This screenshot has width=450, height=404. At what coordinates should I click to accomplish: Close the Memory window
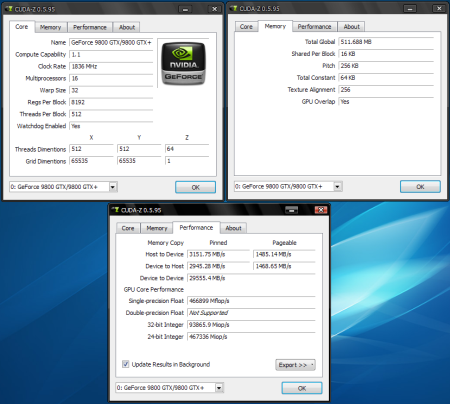coord(439,9)
